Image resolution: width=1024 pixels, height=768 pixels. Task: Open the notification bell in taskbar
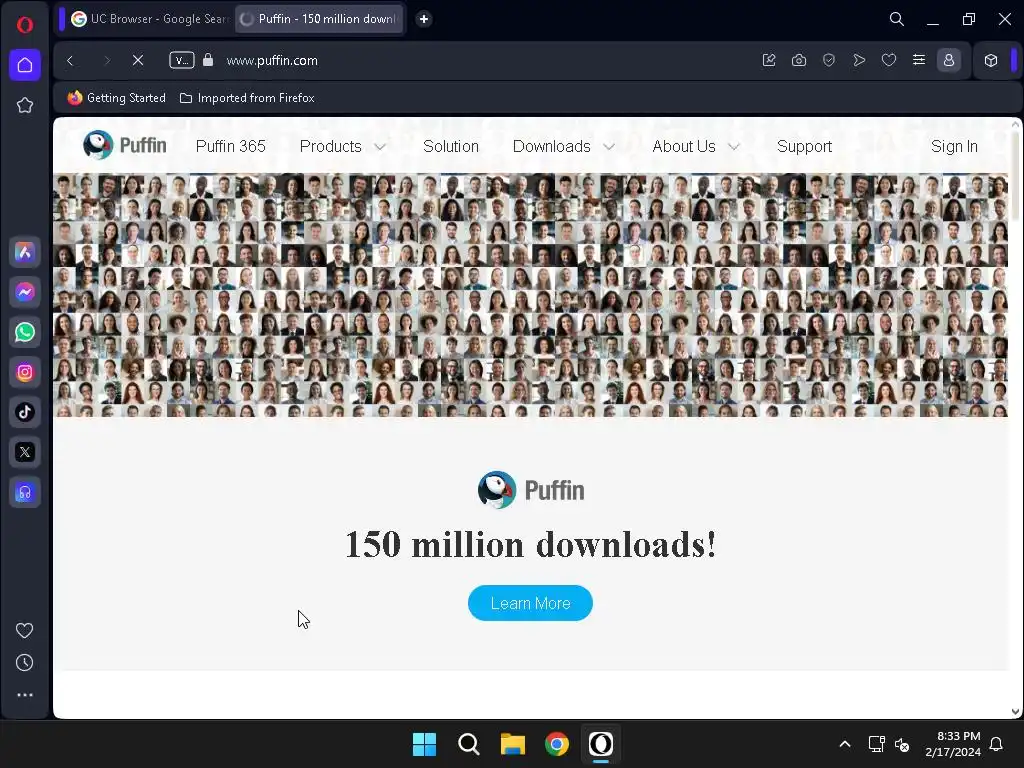point(997,744)
